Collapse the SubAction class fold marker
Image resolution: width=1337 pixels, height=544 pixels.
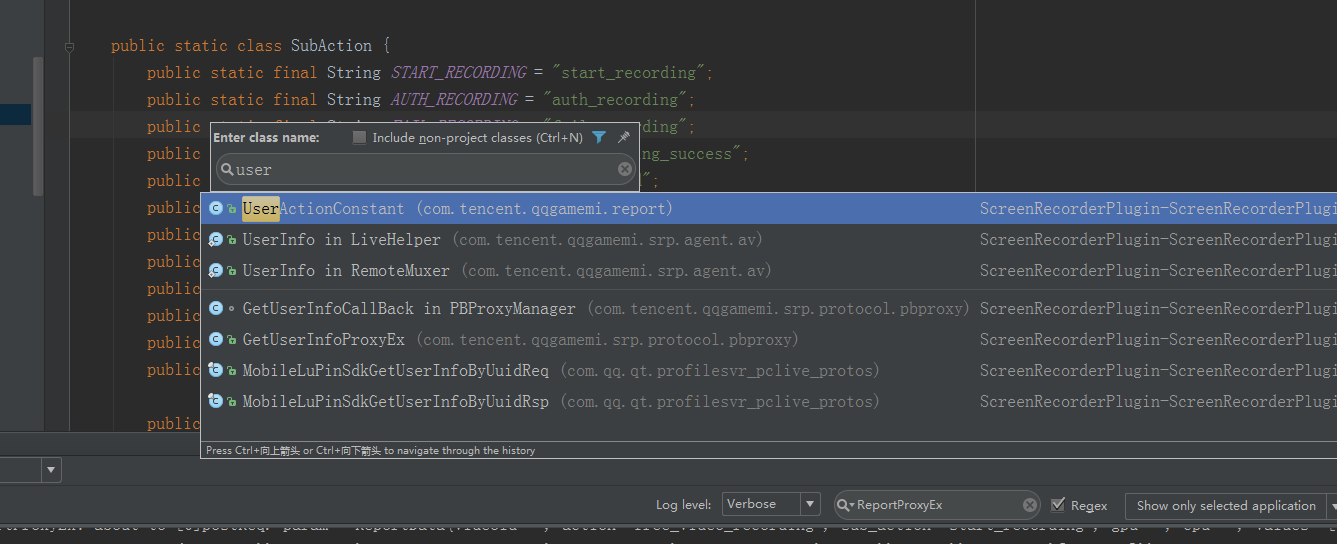69,46
